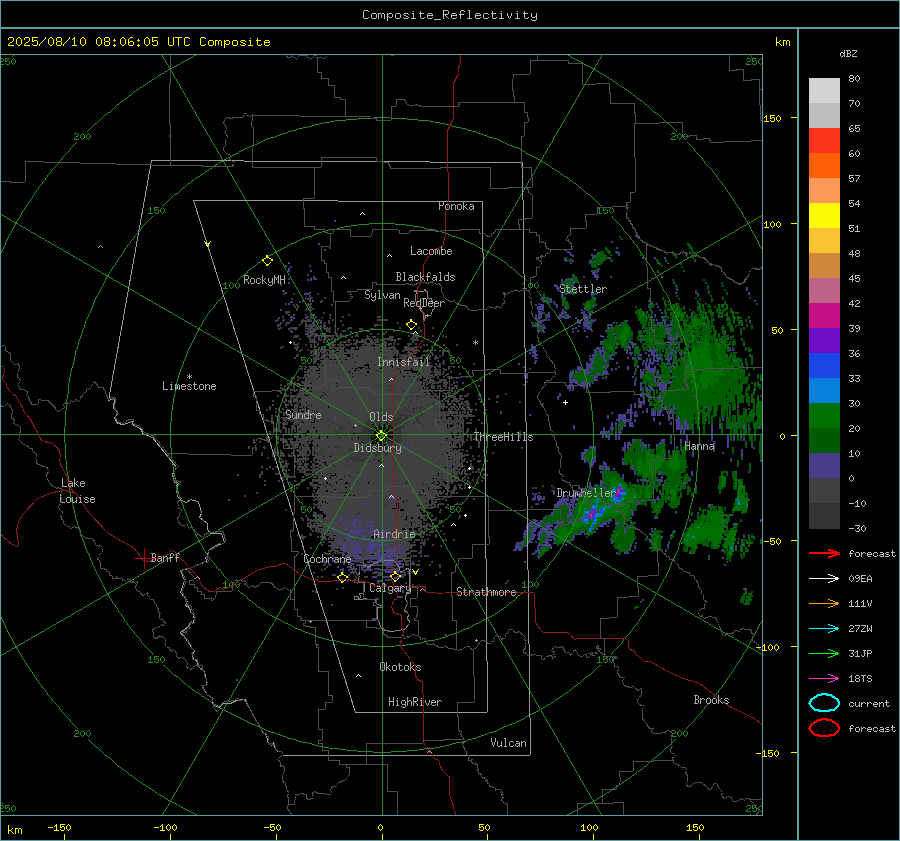Click the Brooks city label

click(x=711, y=700)
